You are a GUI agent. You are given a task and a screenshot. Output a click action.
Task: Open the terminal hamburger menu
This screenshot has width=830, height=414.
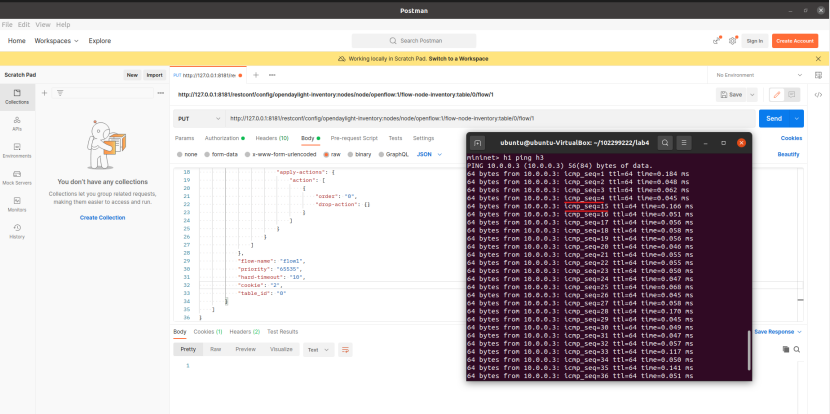tap(684, 143)
